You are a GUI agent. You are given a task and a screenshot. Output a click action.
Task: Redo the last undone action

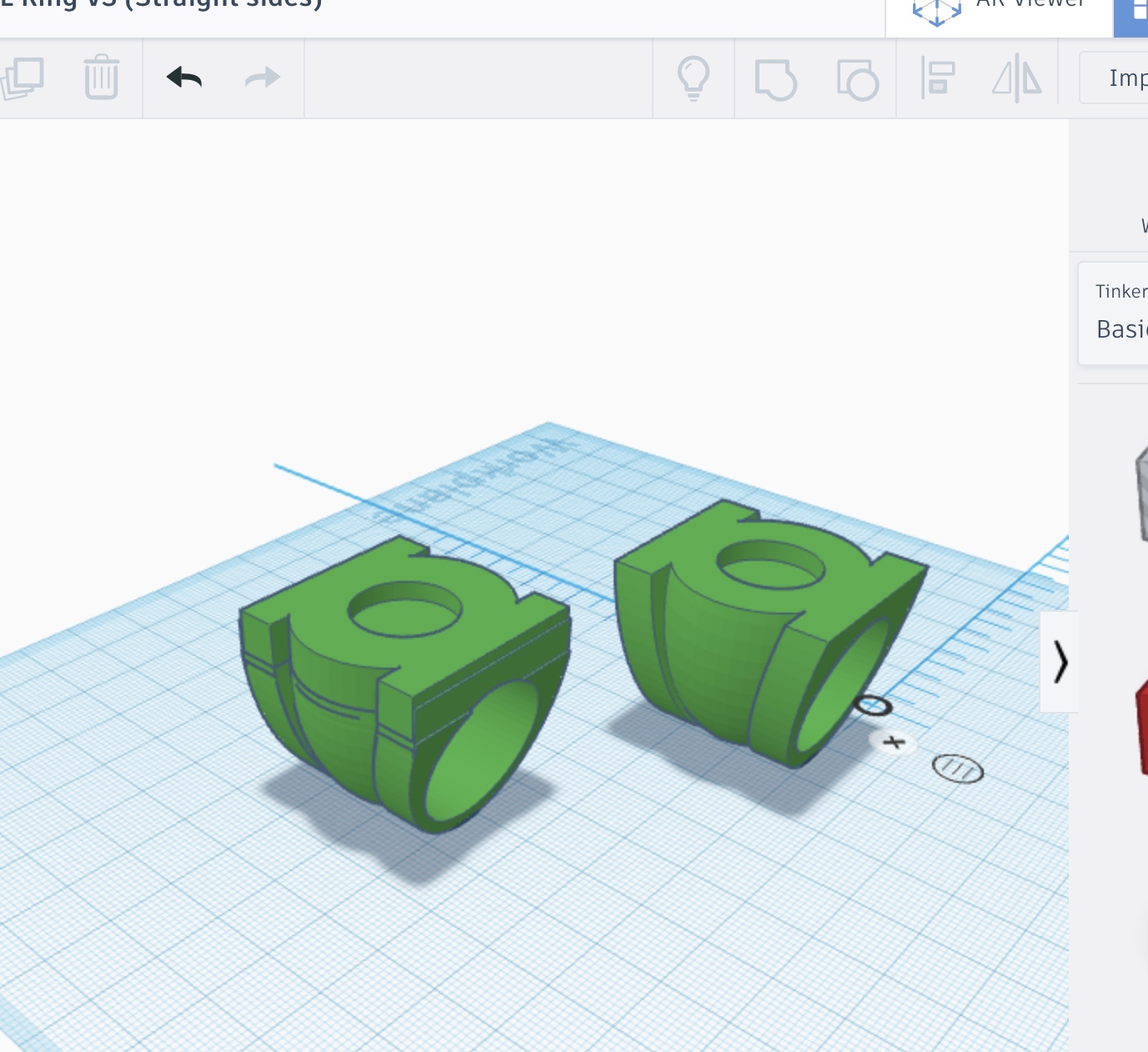click(x=263, y=78)
